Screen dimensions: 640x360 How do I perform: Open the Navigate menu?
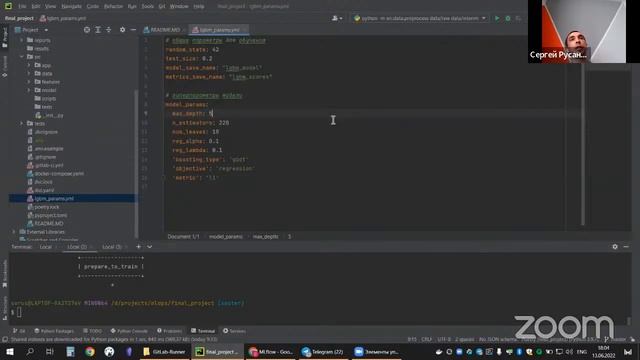pos(71,6)
